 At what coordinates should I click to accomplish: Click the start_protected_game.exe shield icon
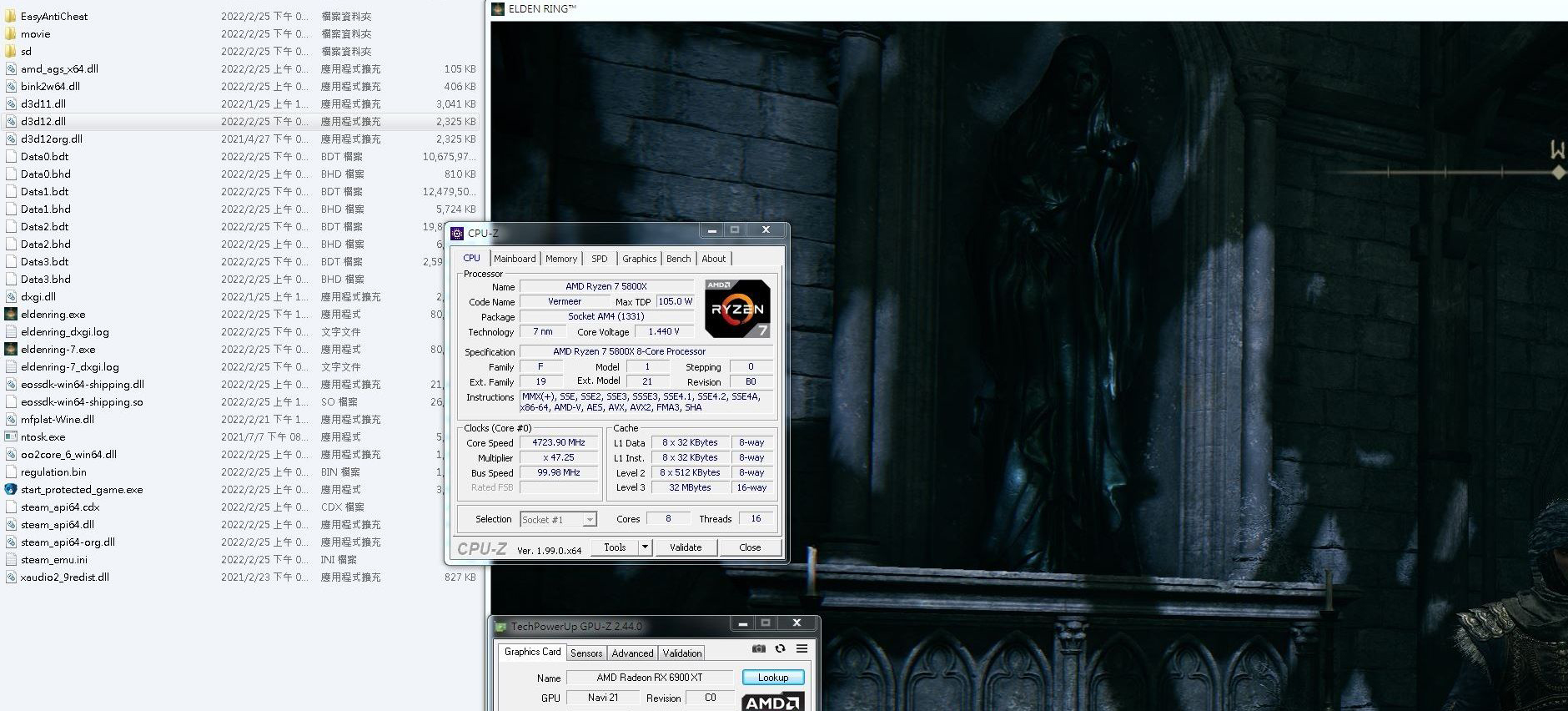point(11,490)
